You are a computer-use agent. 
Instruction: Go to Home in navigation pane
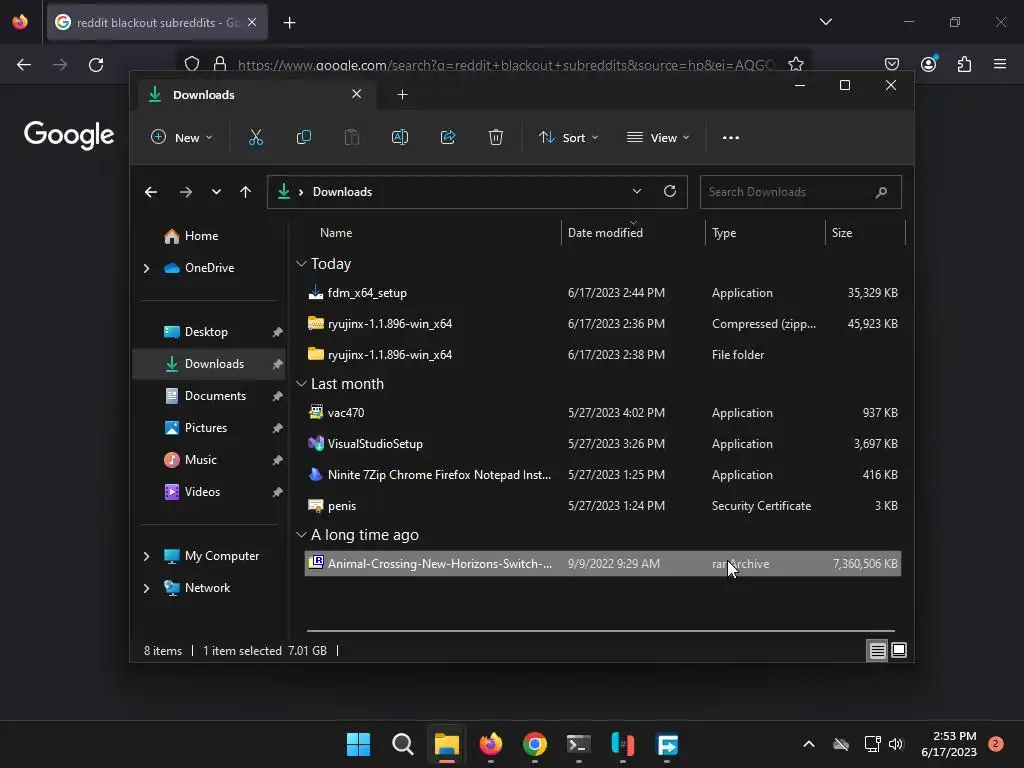tap(201, 236)
